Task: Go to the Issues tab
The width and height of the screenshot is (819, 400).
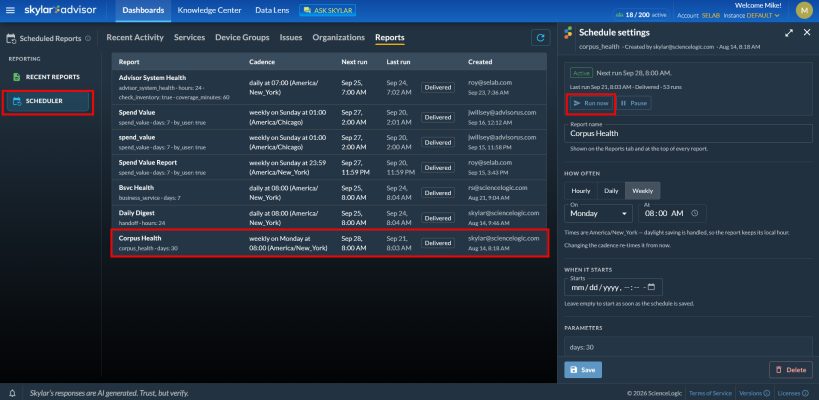Action: 291,38
